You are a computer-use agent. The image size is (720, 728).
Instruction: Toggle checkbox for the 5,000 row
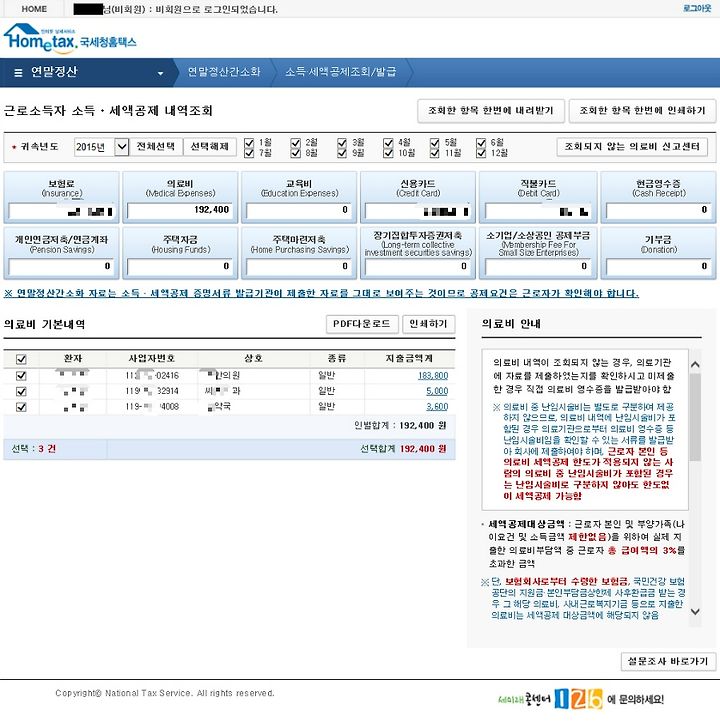(x=21, y=391)
